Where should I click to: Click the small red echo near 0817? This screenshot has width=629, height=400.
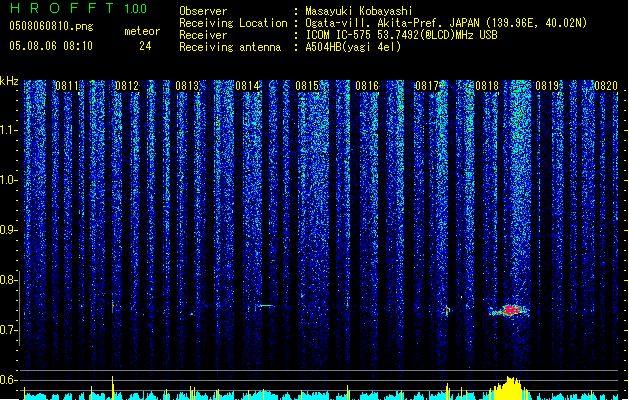coord(447,310)
